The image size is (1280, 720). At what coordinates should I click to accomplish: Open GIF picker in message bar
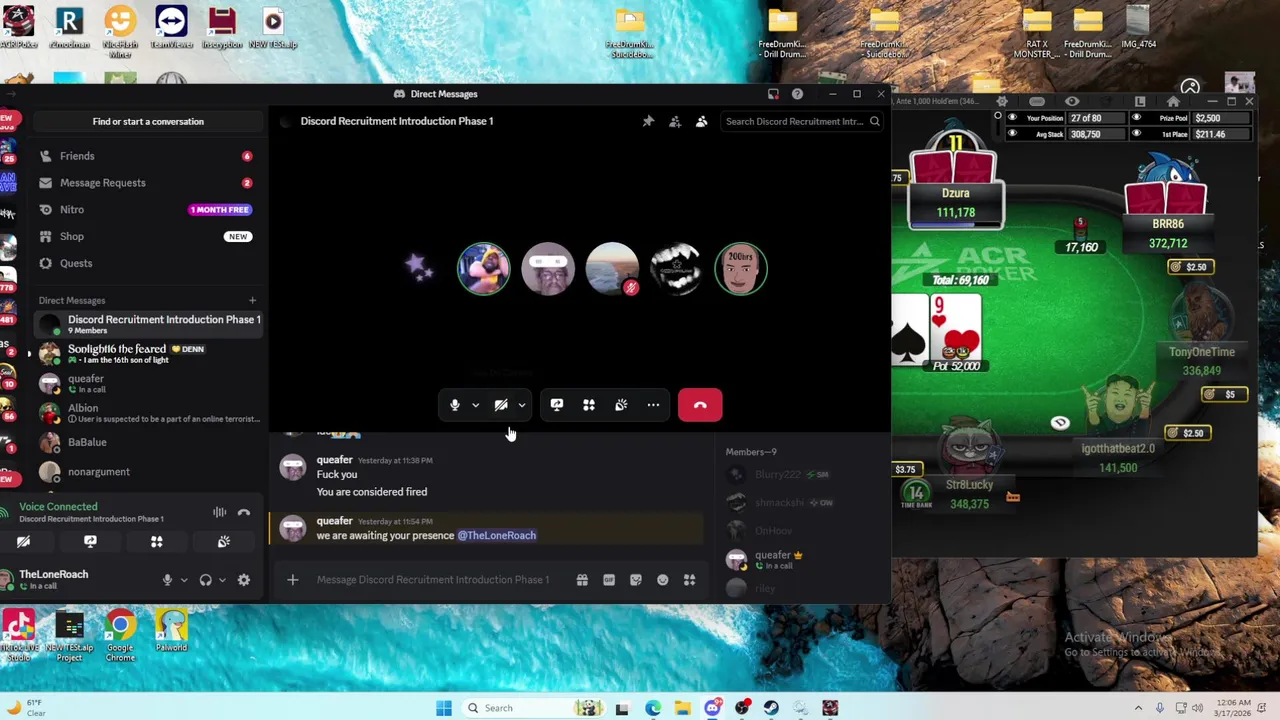[x=609, y=580]
